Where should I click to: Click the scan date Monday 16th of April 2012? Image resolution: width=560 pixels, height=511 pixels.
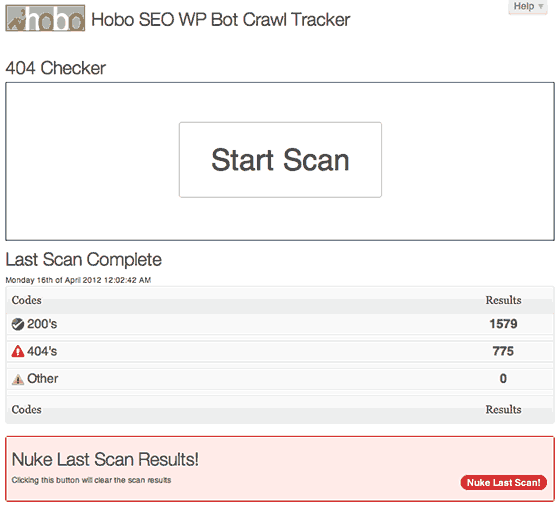coord(78,280)
